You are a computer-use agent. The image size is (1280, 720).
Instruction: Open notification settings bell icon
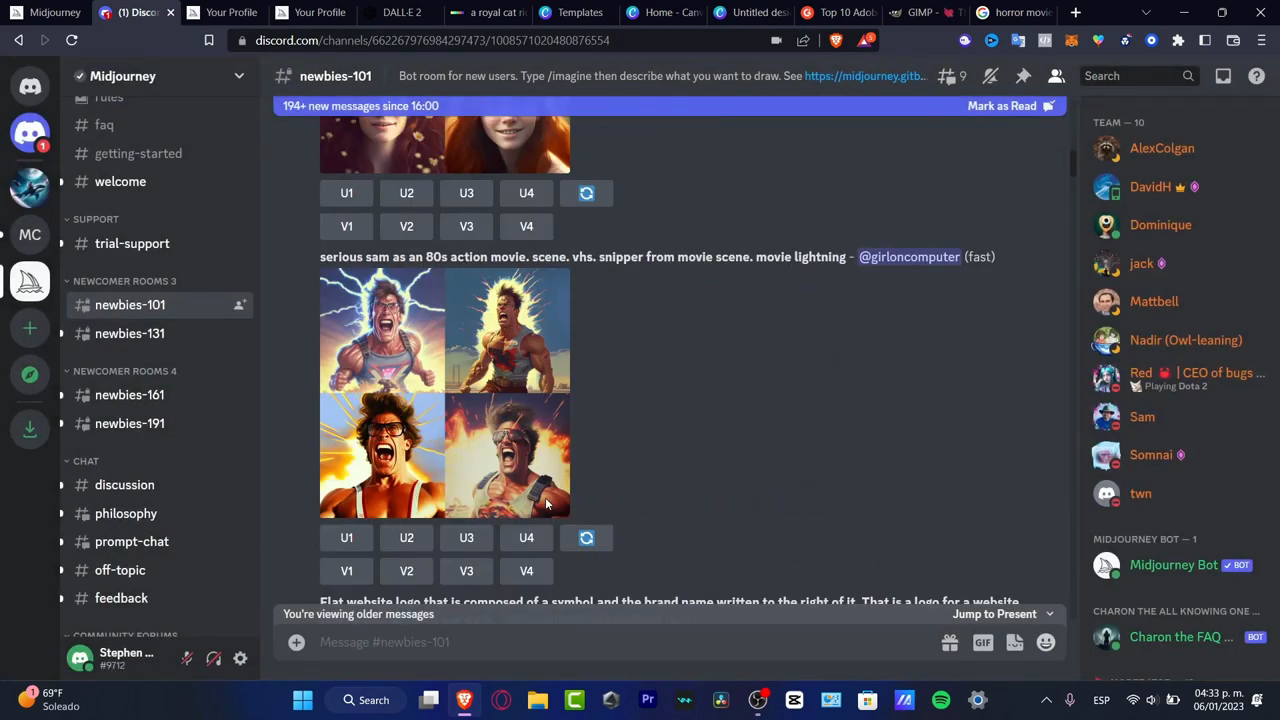[990, 76]
